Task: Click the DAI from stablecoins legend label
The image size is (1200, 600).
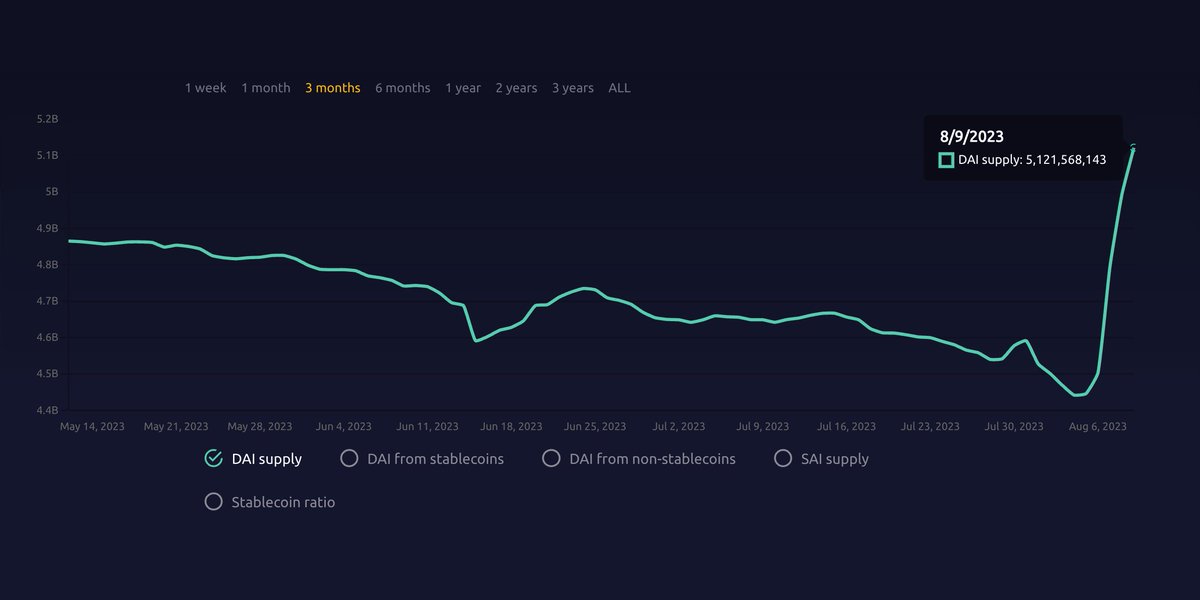Action: (435, 459)
